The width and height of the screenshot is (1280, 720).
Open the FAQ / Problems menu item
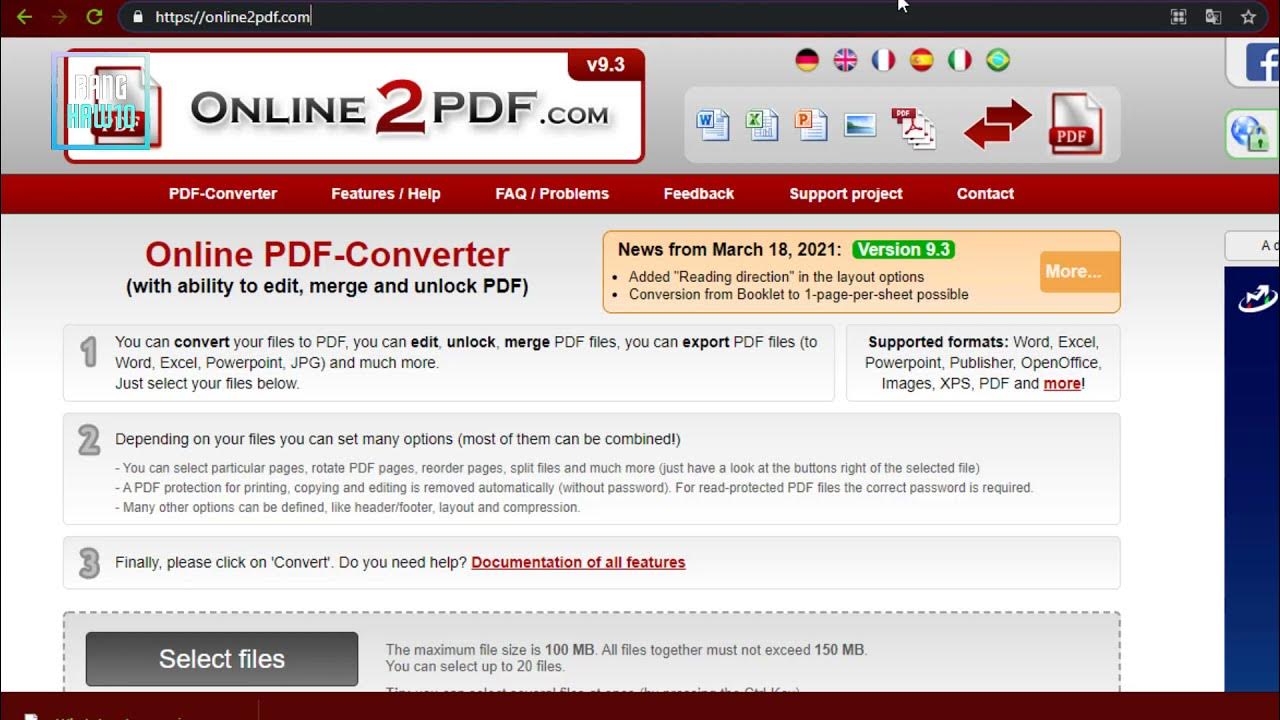coord(552,194)
